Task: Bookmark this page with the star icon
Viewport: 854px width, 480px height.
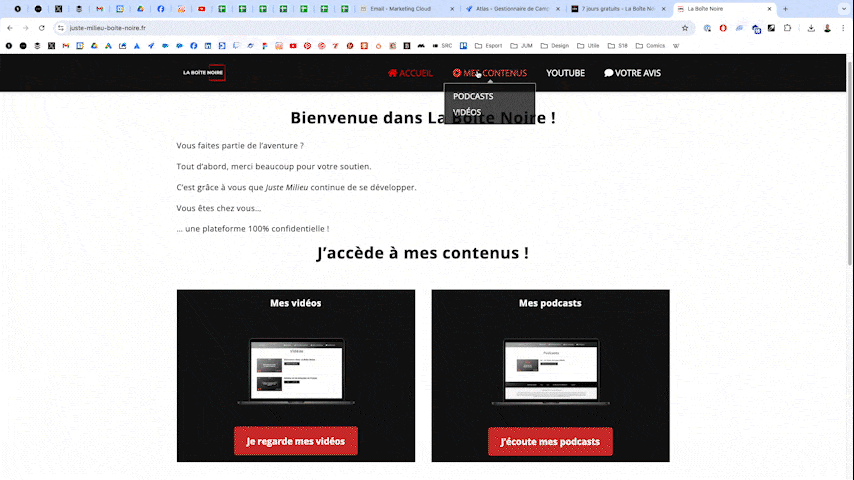Action: click(685, 28)
